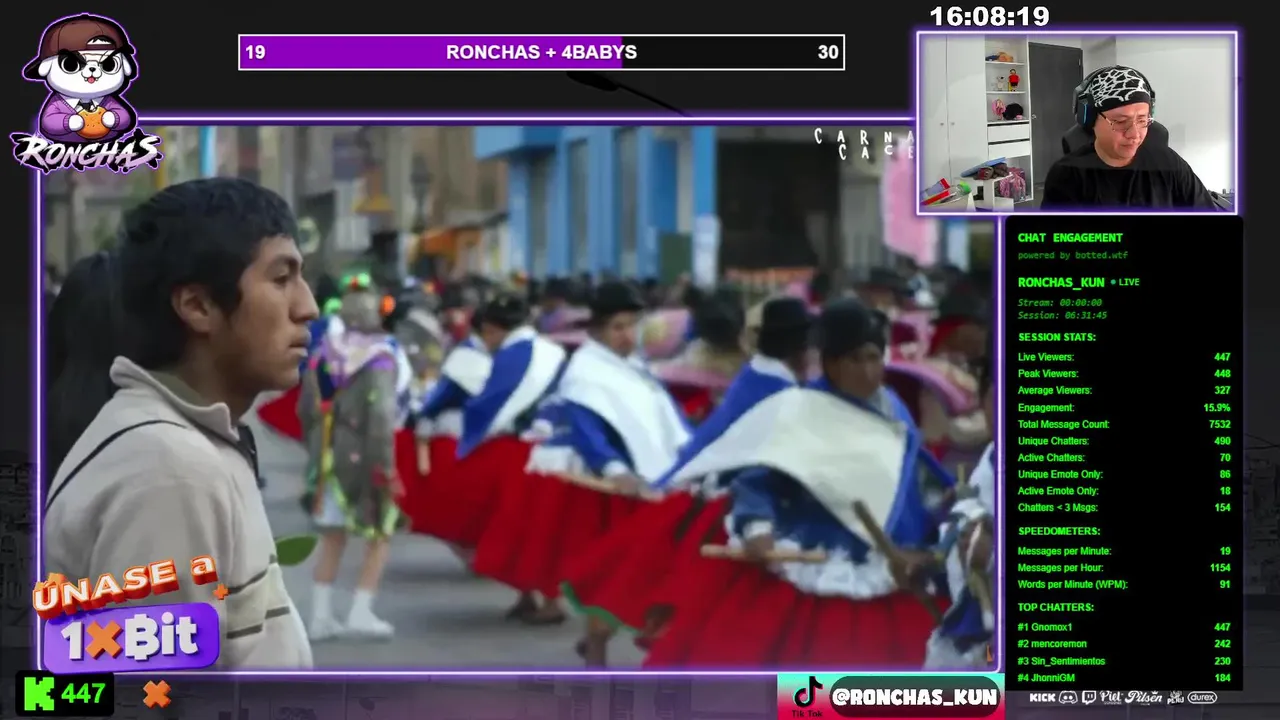Click the Peru sponsor logo

(x=1176, y=698)
